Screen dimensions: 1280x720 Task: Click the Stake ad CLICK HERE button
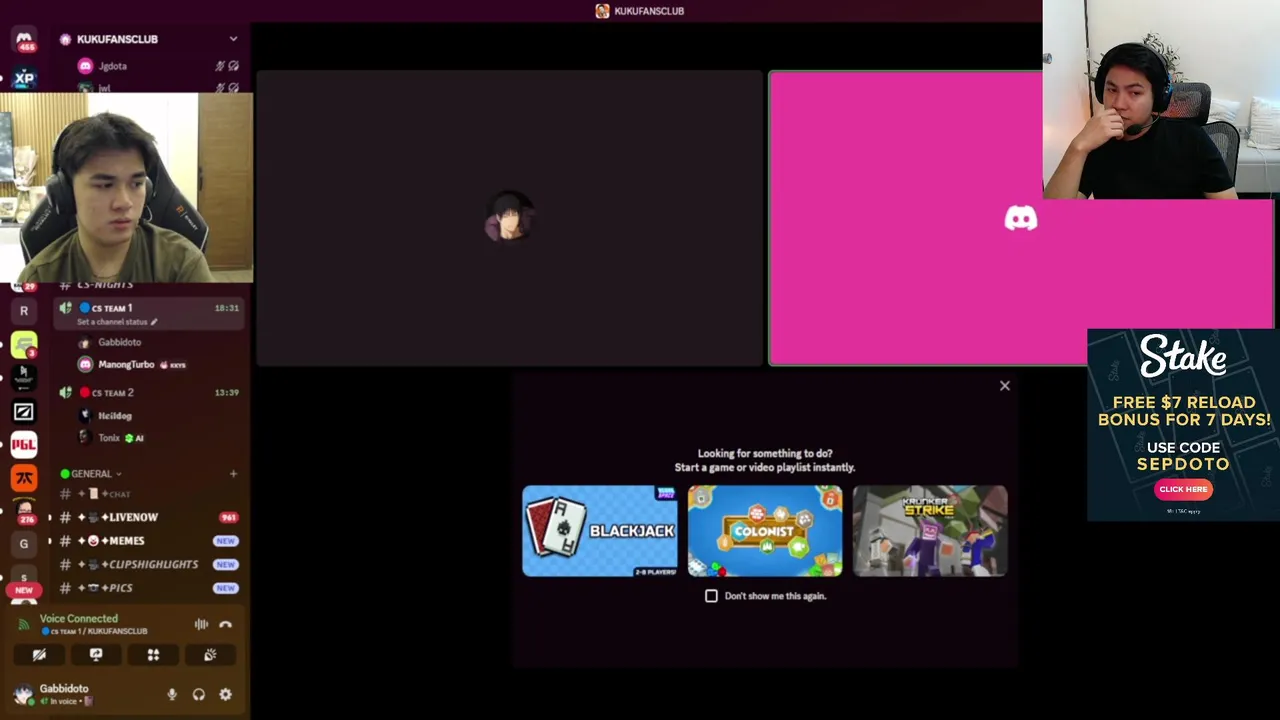1183,489
